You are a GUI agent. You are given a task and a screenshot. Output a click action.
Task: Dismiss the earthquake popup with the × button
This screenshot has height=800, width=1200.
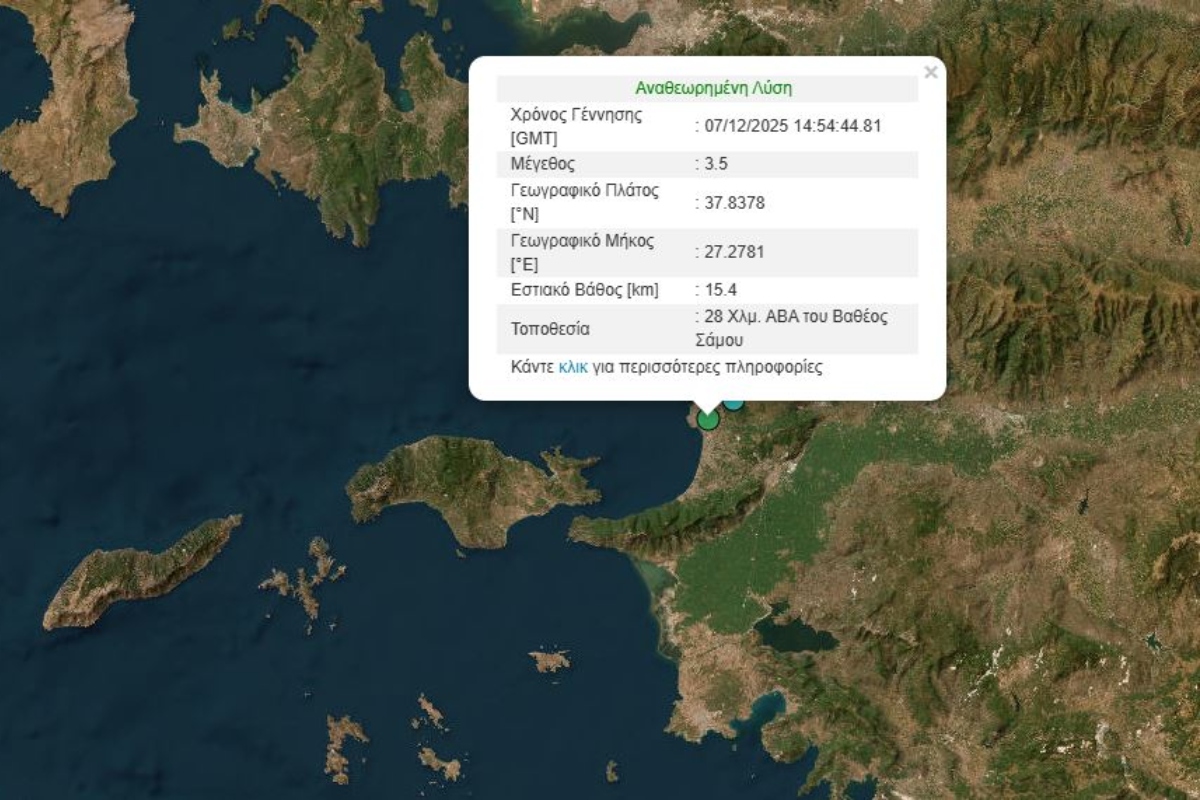(929, 71)
